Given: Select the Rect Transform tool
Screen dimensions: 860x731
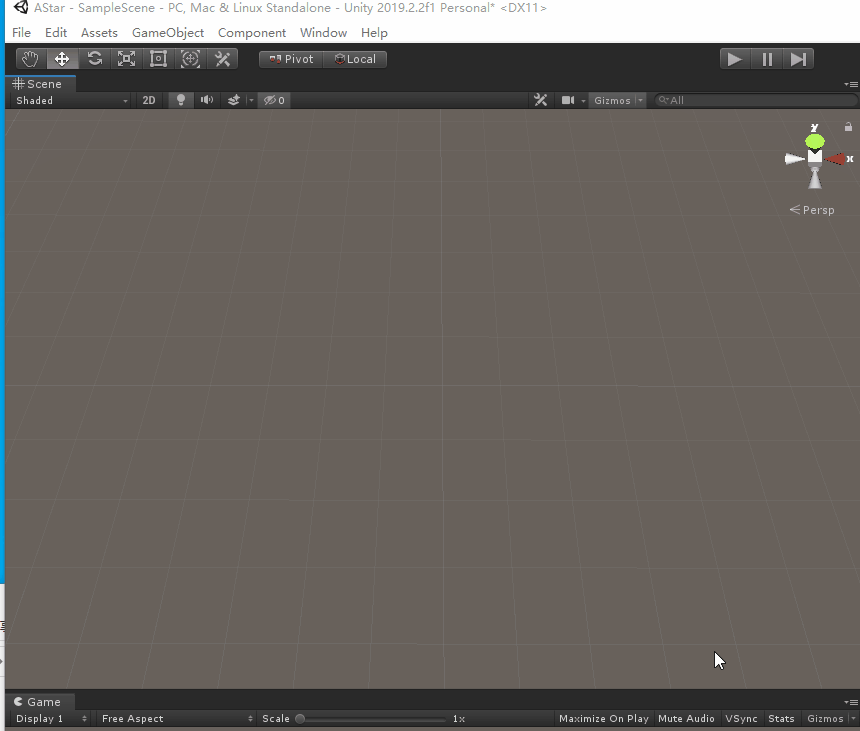Looking at the screenshot, I should 158,58.
